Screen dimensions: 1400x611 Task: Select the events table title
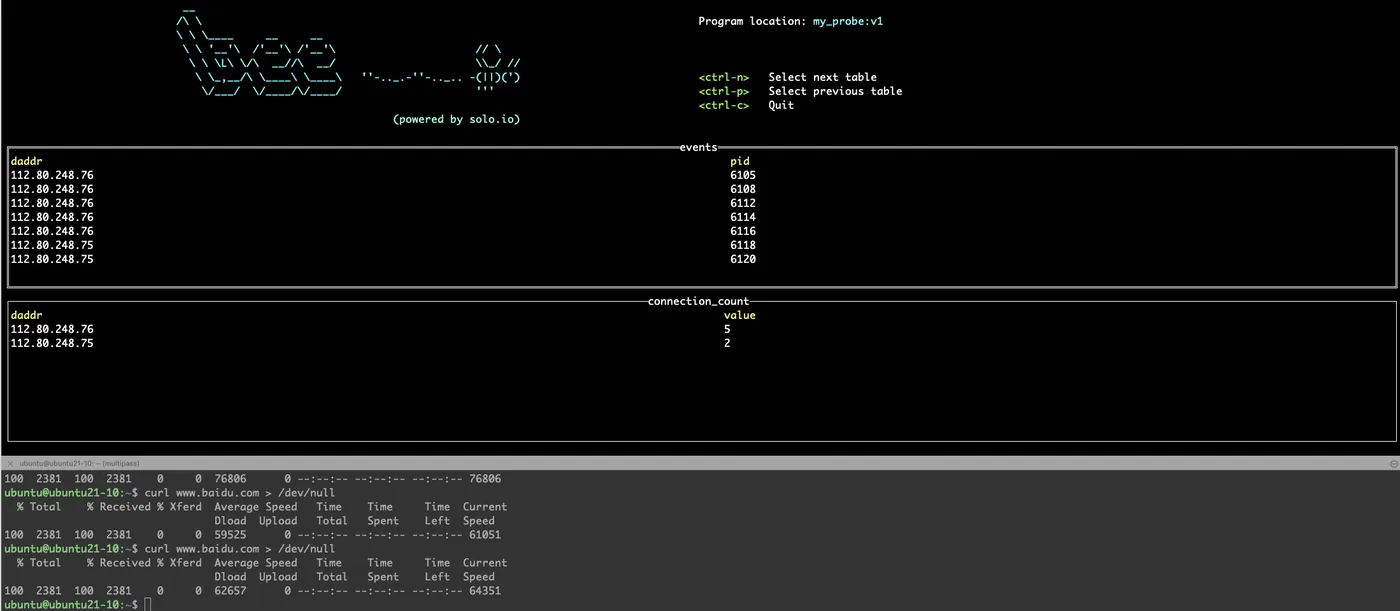[698, 147]
